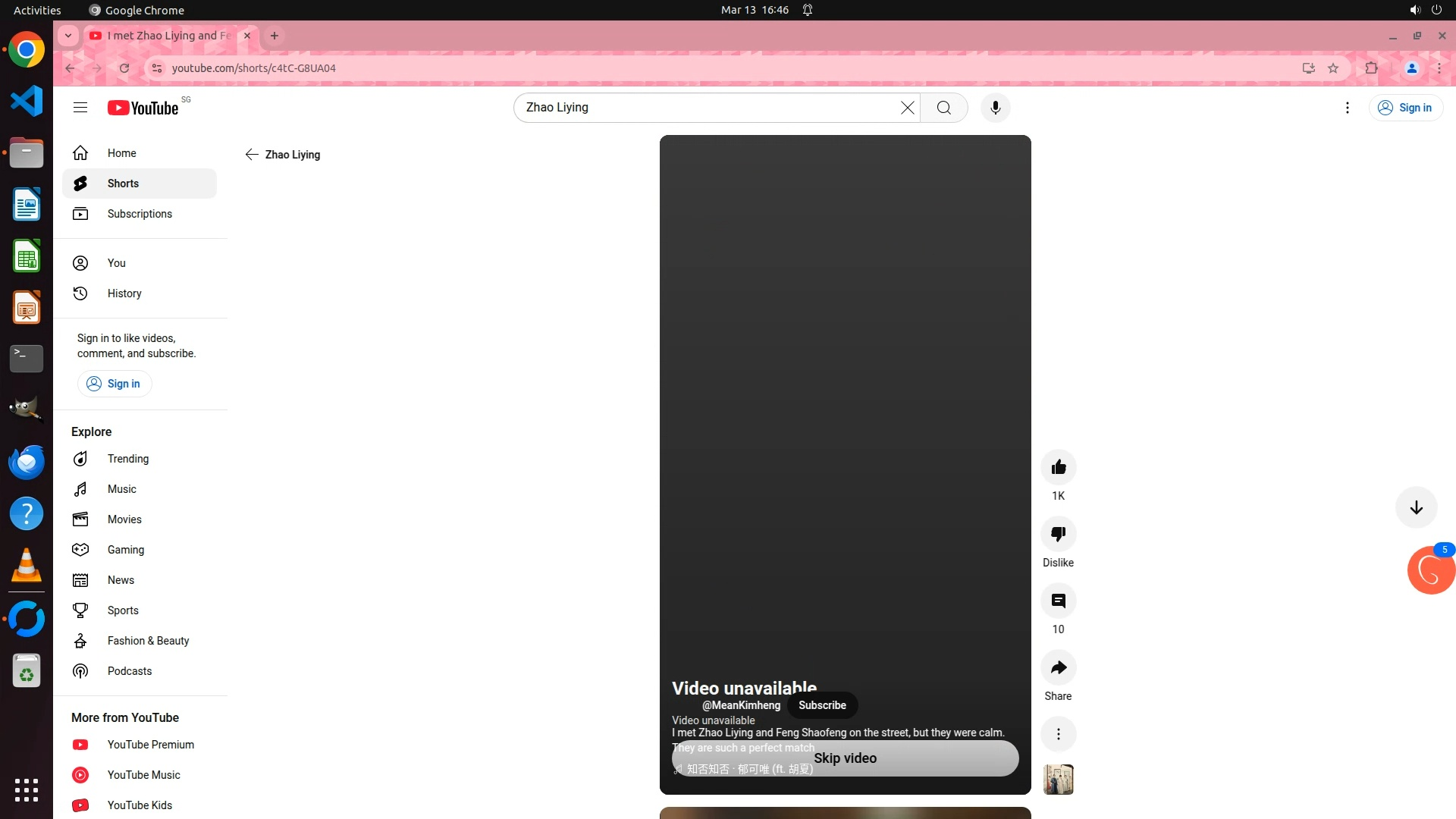This screenshot has height=819, width=1456.
Task: Open Show Applications grid in dock
Action: coord(26,789)
